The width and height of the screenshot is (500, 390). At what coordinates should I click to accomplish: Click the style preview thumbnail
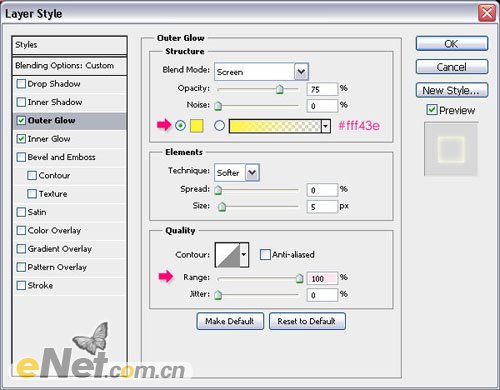tap(451, 149)
